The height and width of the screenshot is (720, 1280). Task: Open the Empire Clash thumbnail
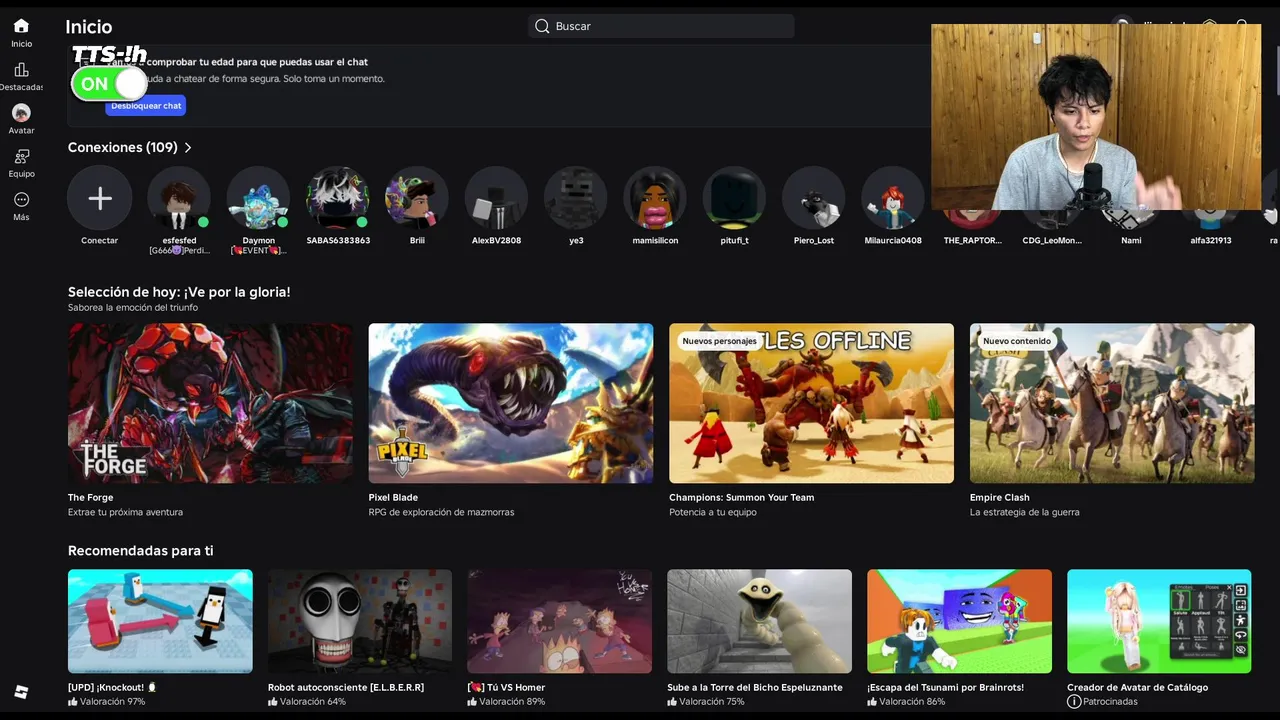click(1112, 403)
